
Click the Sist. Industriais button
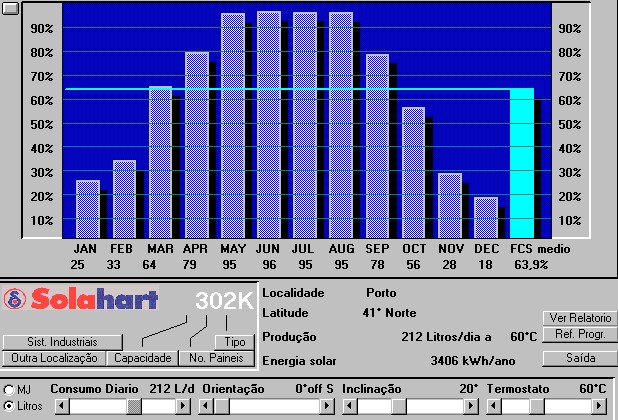click(63, 342)
